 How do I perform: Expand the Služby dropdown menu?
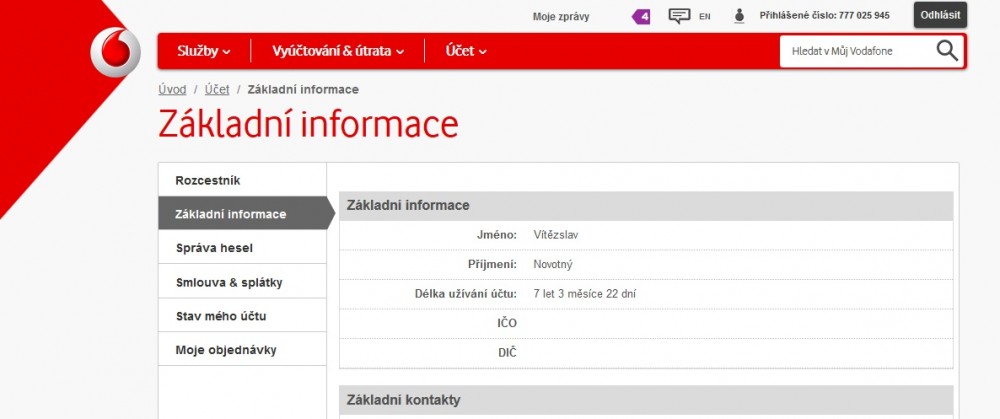204,51
